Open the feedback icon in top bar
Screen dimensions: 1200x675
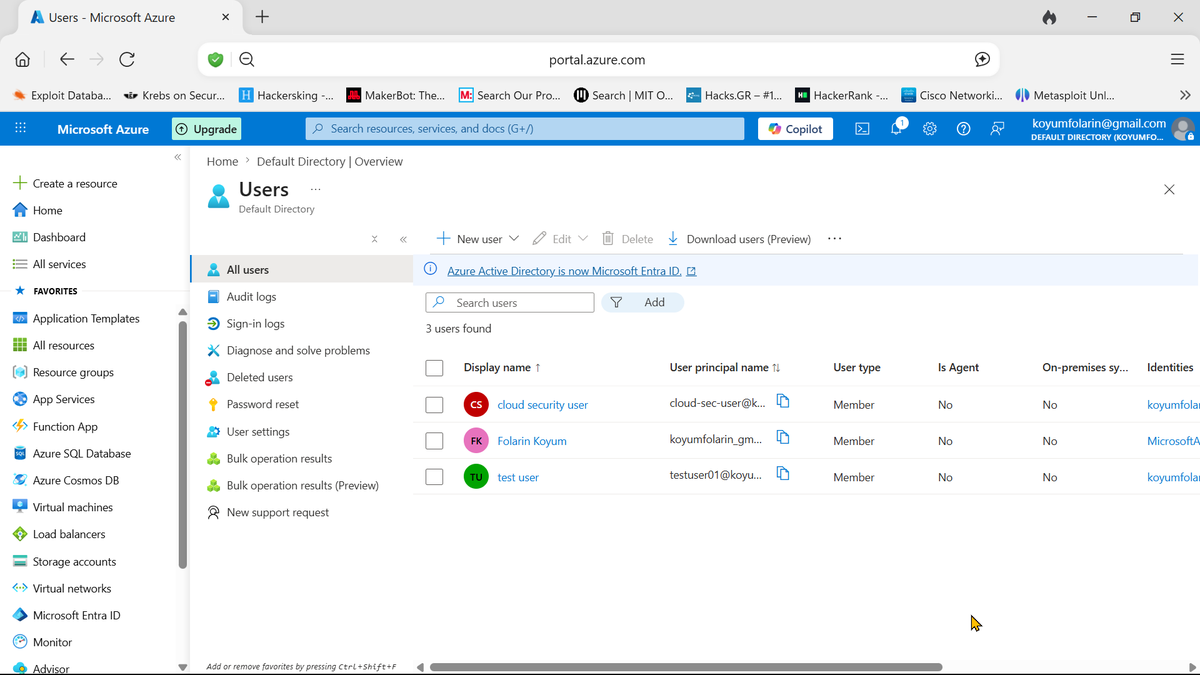pyautogui.click(x=997, y=128)
